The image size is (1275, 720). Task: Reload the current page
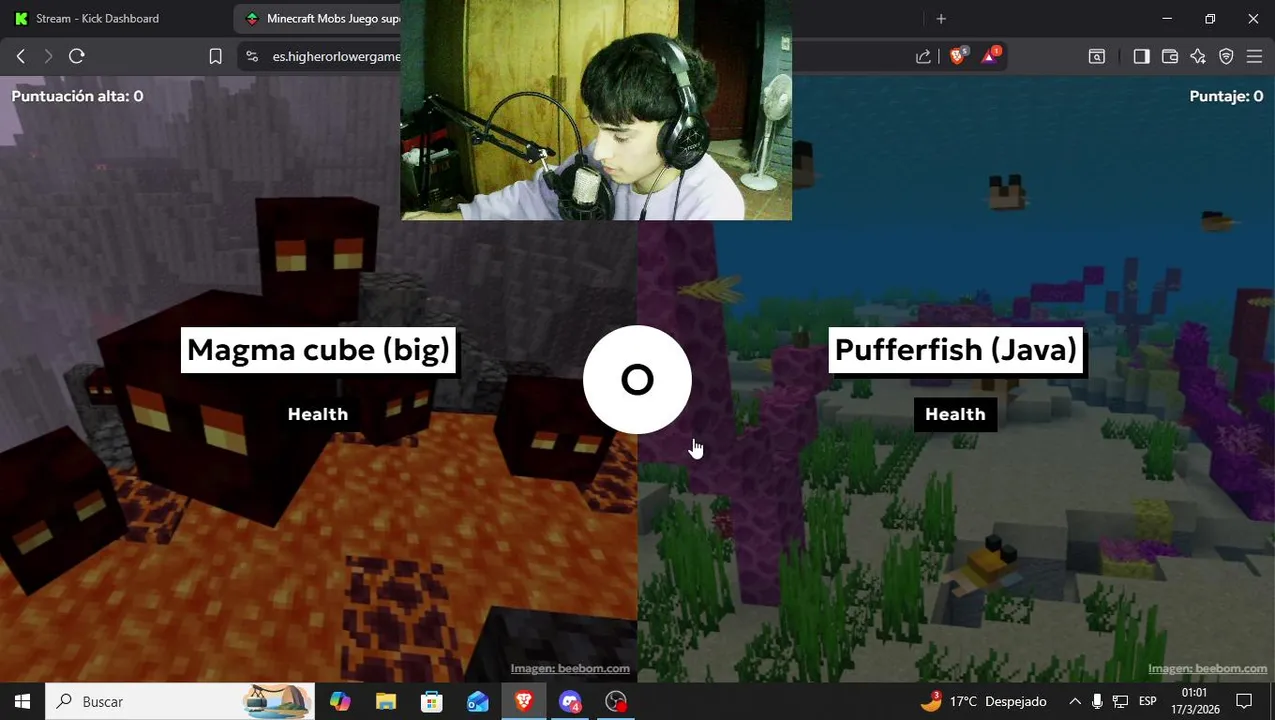[76, 57]
